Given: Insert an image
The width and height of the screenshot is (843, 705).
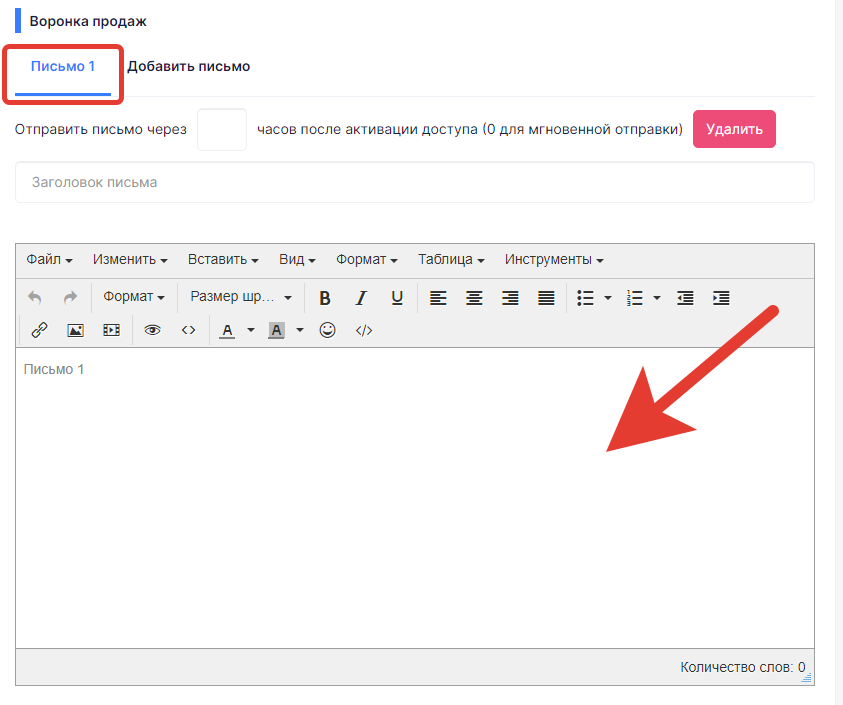Looking at the screenshot, I should [75, 330].
